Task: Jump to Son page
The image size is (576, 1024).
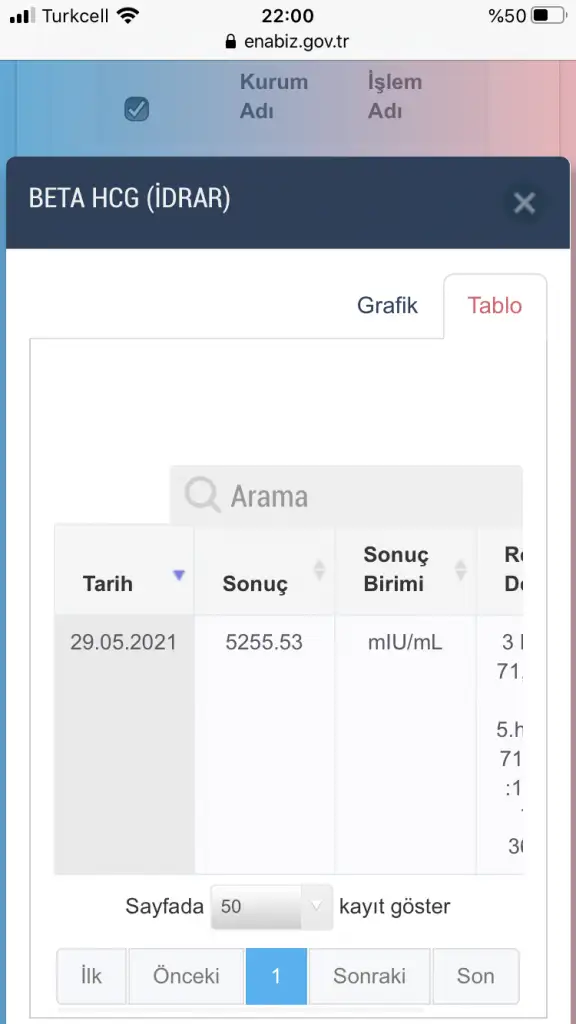Action: [x=475, y=976]
